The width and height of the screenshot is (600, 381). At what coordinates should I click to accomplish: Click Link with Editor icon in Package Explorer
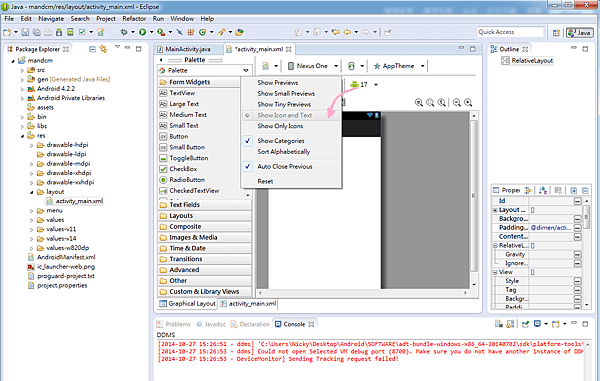tap(103, 49)
